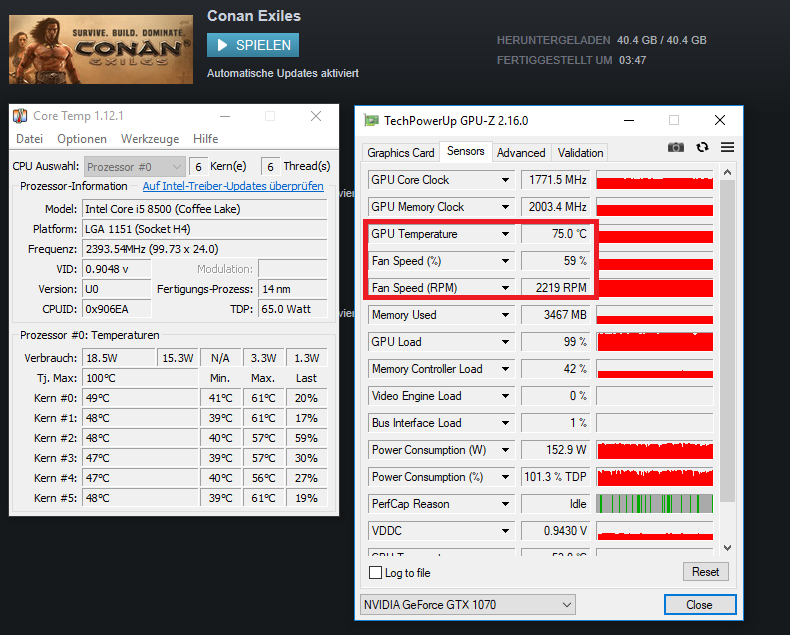Click the Reset button in GPU-Z
Screen dimensions: 790x635
coord(705,572)
